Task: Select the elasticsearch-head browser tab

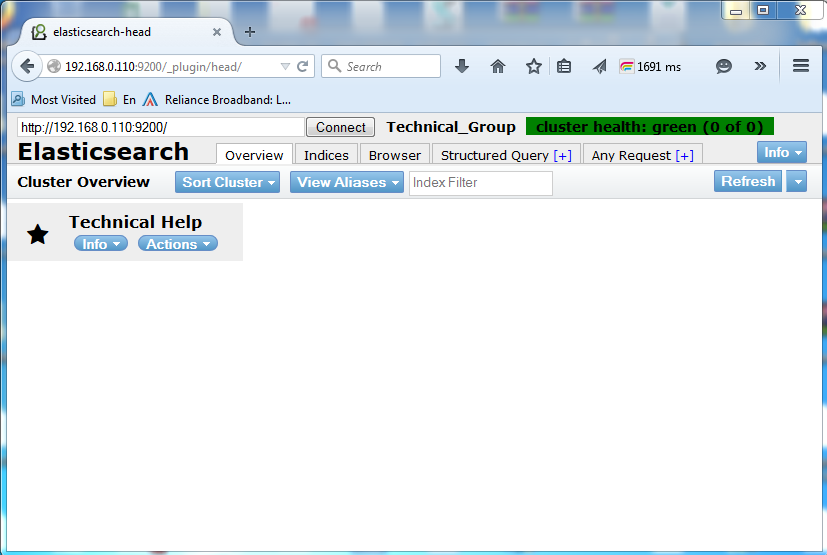Action: 127,32
